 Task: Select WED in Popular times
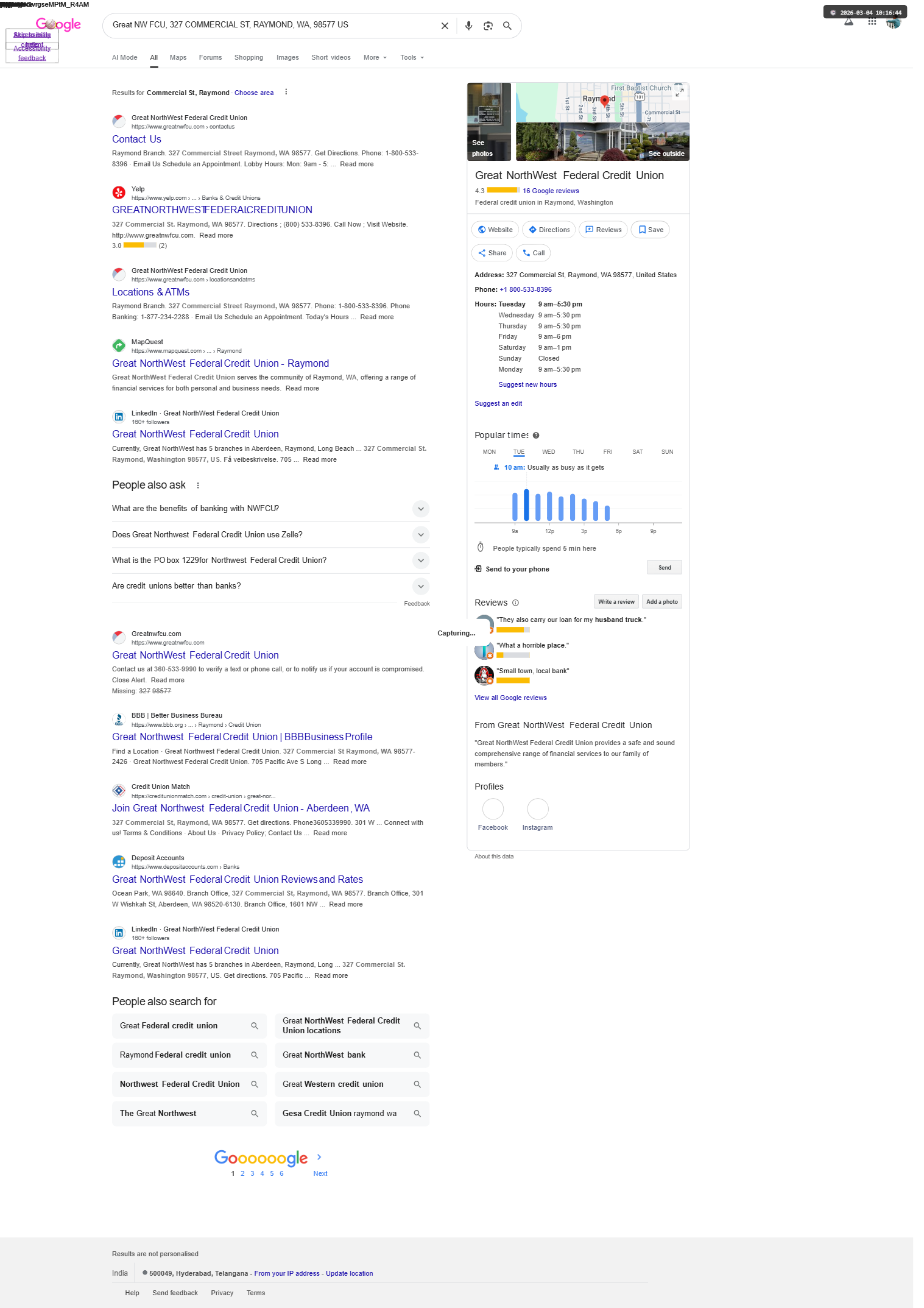(x=548, y=452)
